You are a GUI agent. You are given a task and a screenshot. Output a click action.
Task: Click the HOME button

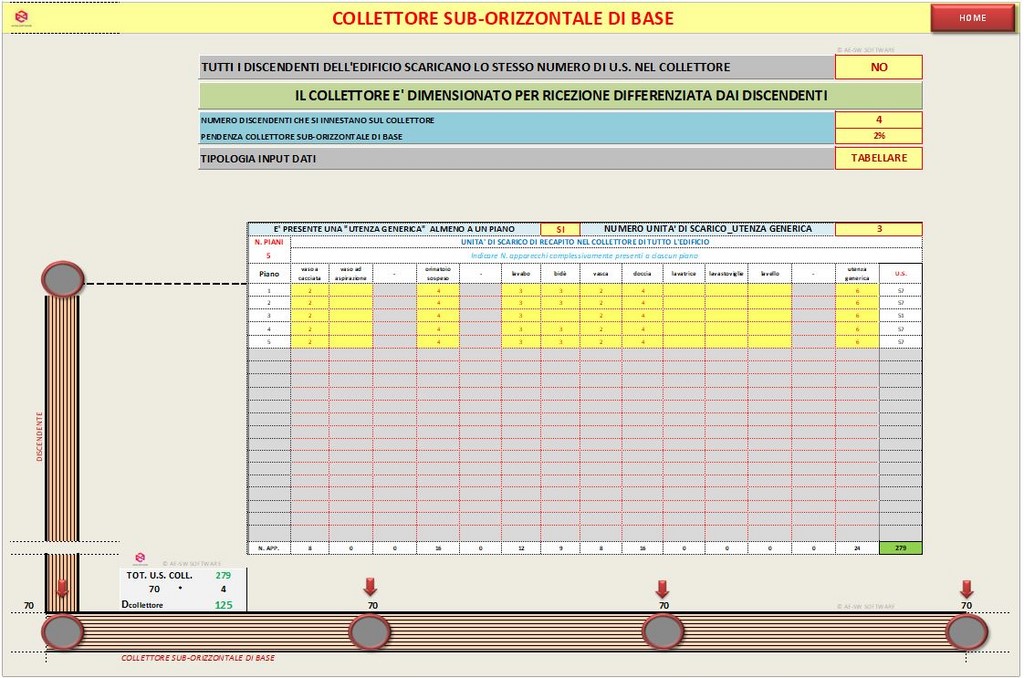972,18
